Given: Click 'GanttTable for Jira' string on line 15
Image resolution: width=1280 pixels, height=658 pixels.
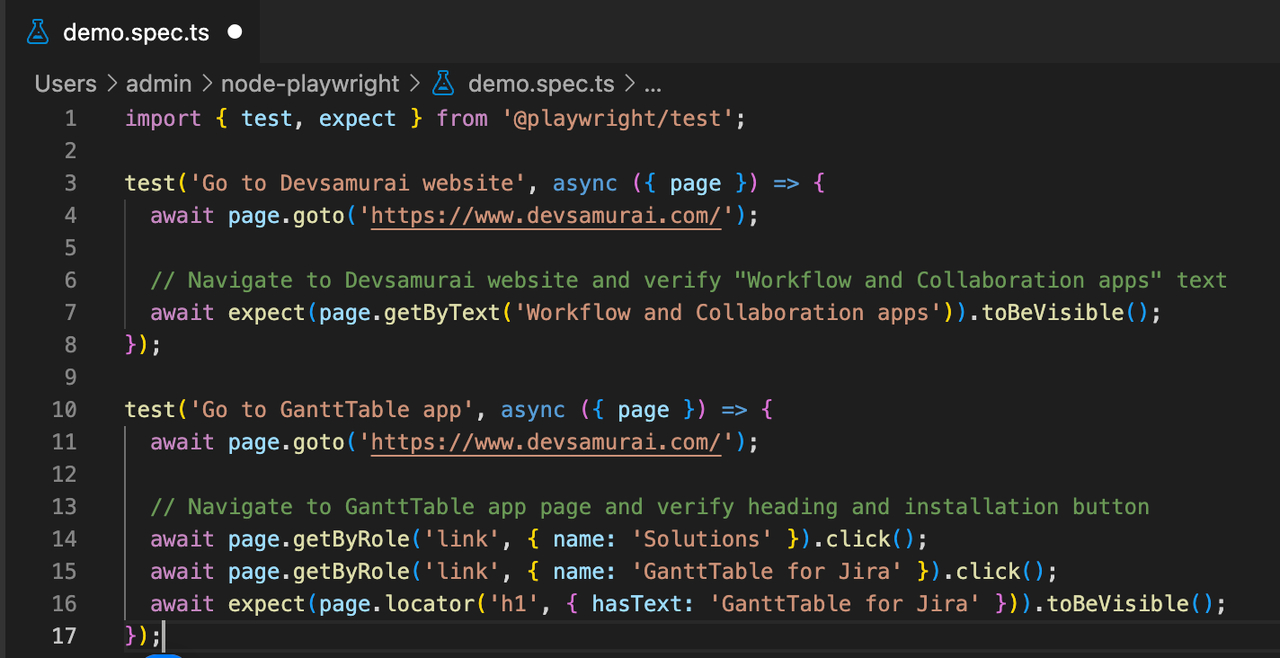Looking at the screenshot, I should pyautogui.click(x=767, y=572).
